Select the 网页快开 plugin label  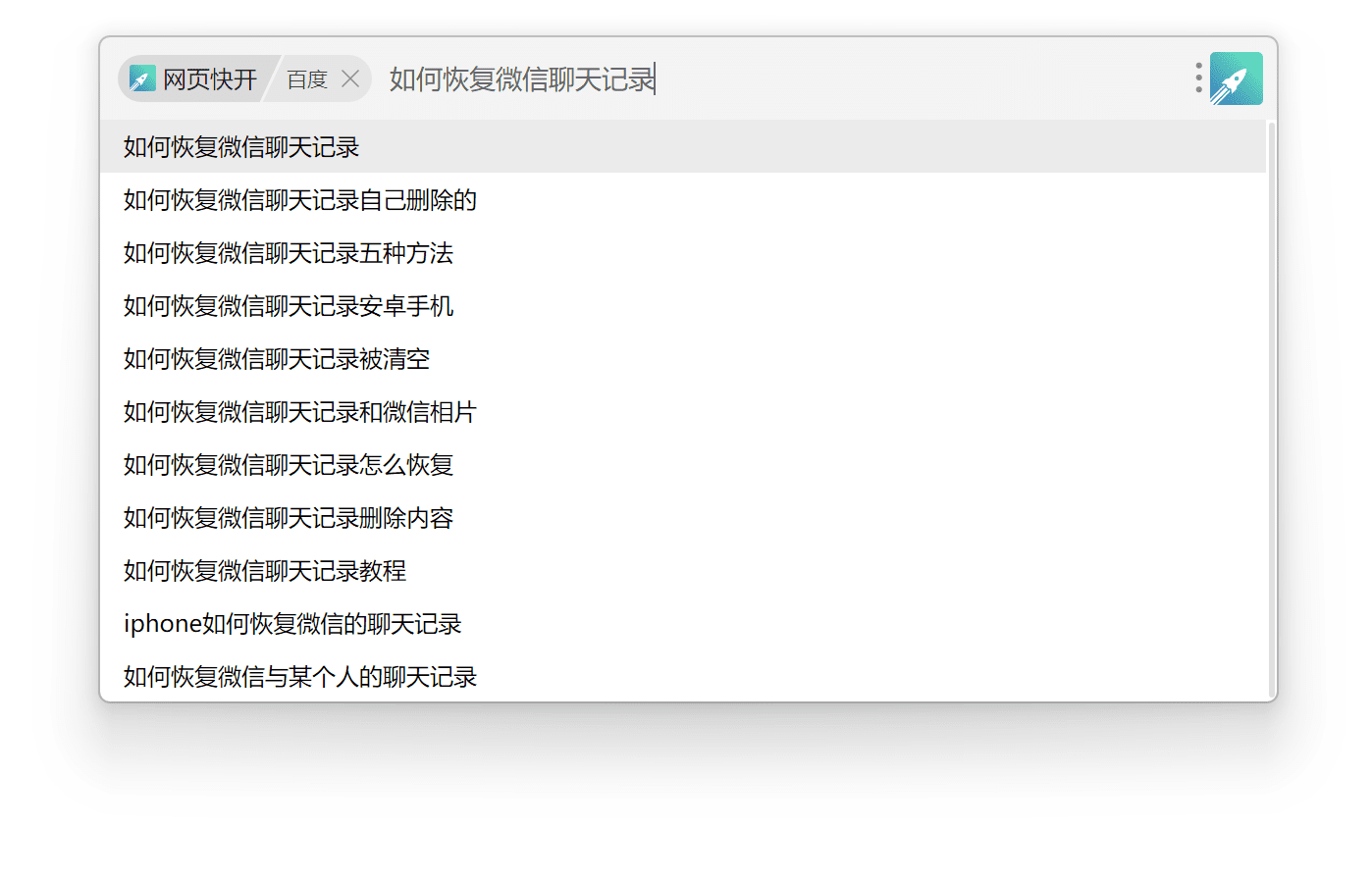coord(210,78)
